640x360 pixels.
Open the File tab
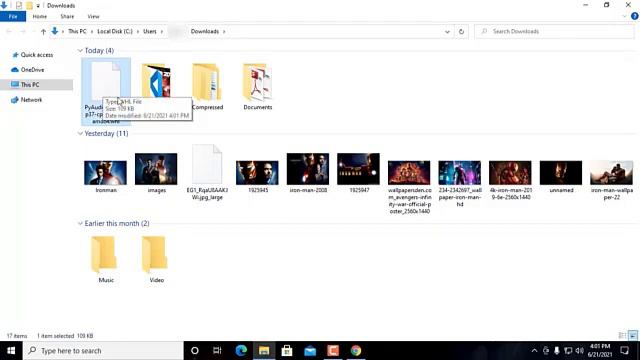tap(13, 16)
